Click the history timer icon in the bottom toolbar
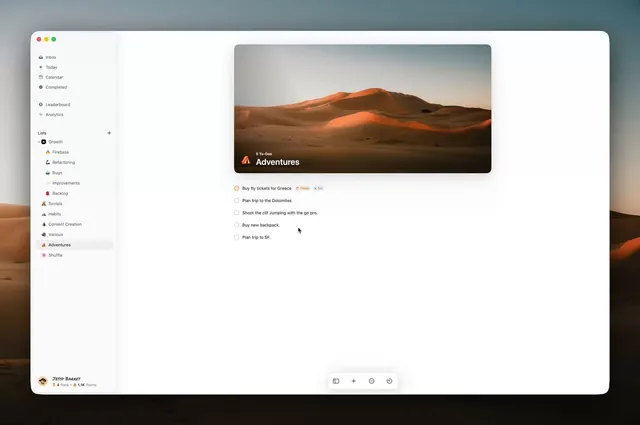This screenshot has width=640, height=425. (x=389, y=381)
